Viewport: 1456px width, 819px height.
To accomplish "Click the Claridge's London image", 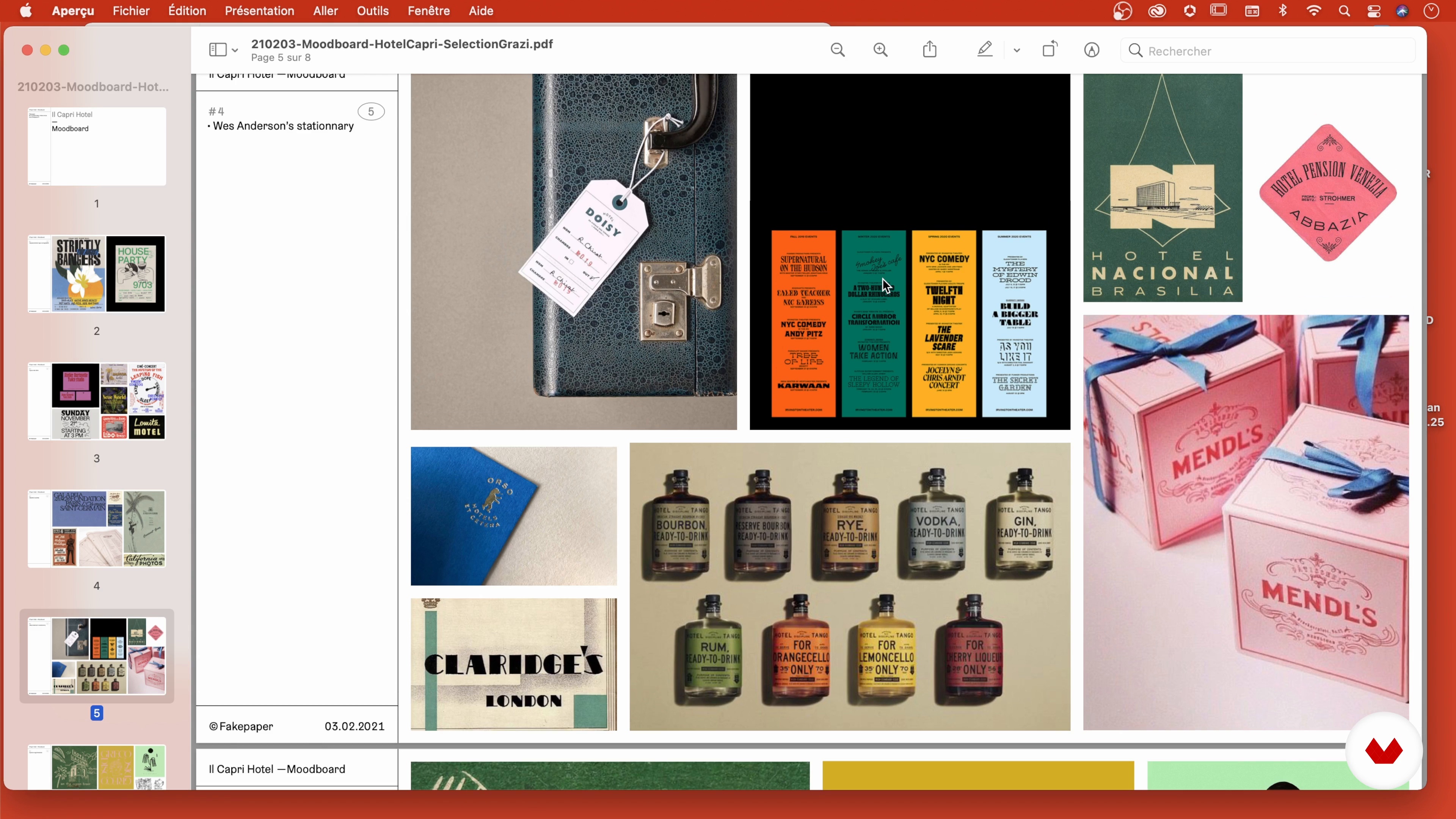I will 514,664.
